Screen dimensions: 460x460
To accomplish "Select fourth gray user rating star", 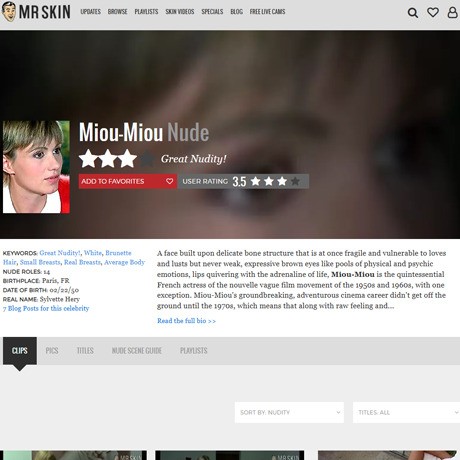I will click(295, 181).
